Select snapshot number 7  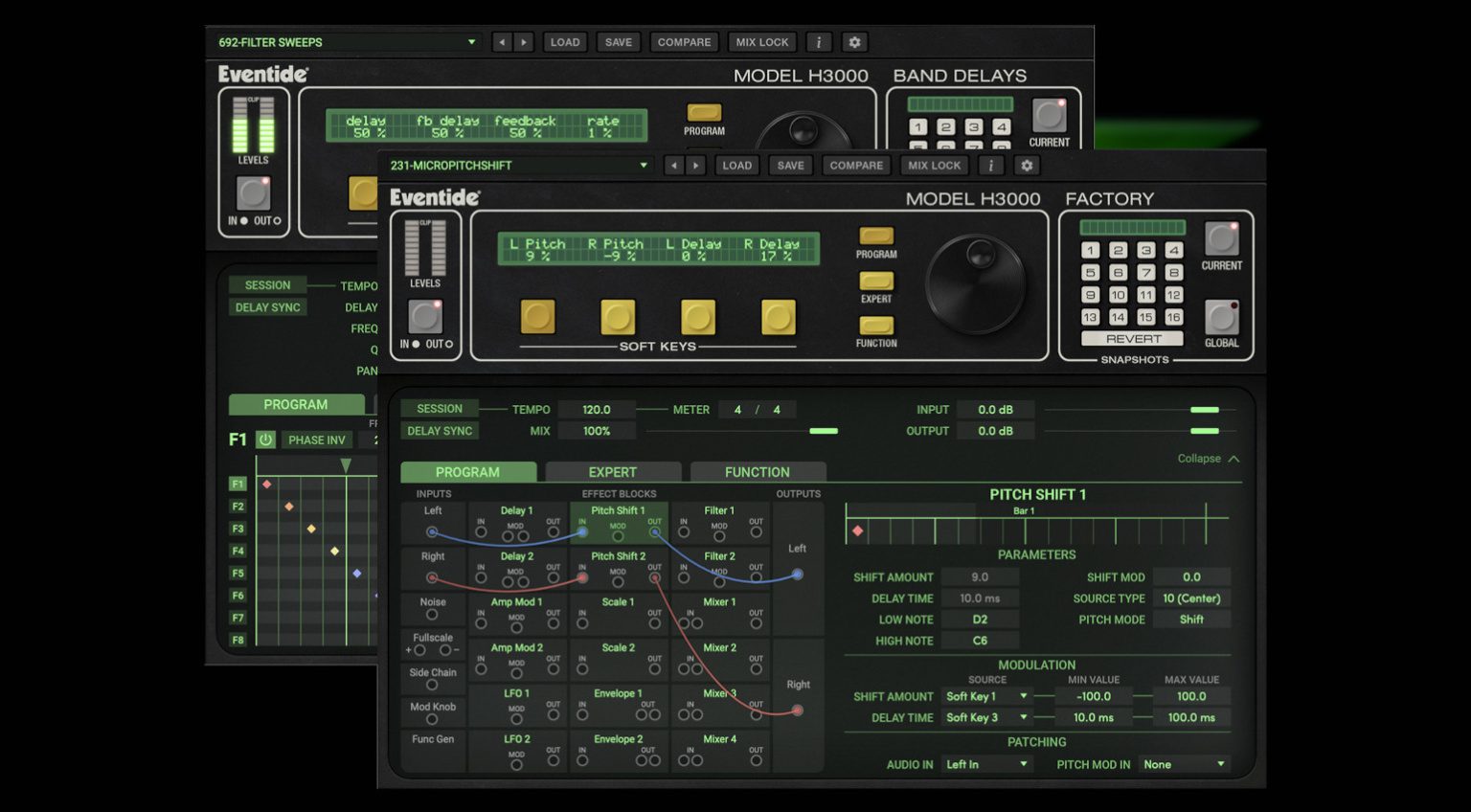1145,273
